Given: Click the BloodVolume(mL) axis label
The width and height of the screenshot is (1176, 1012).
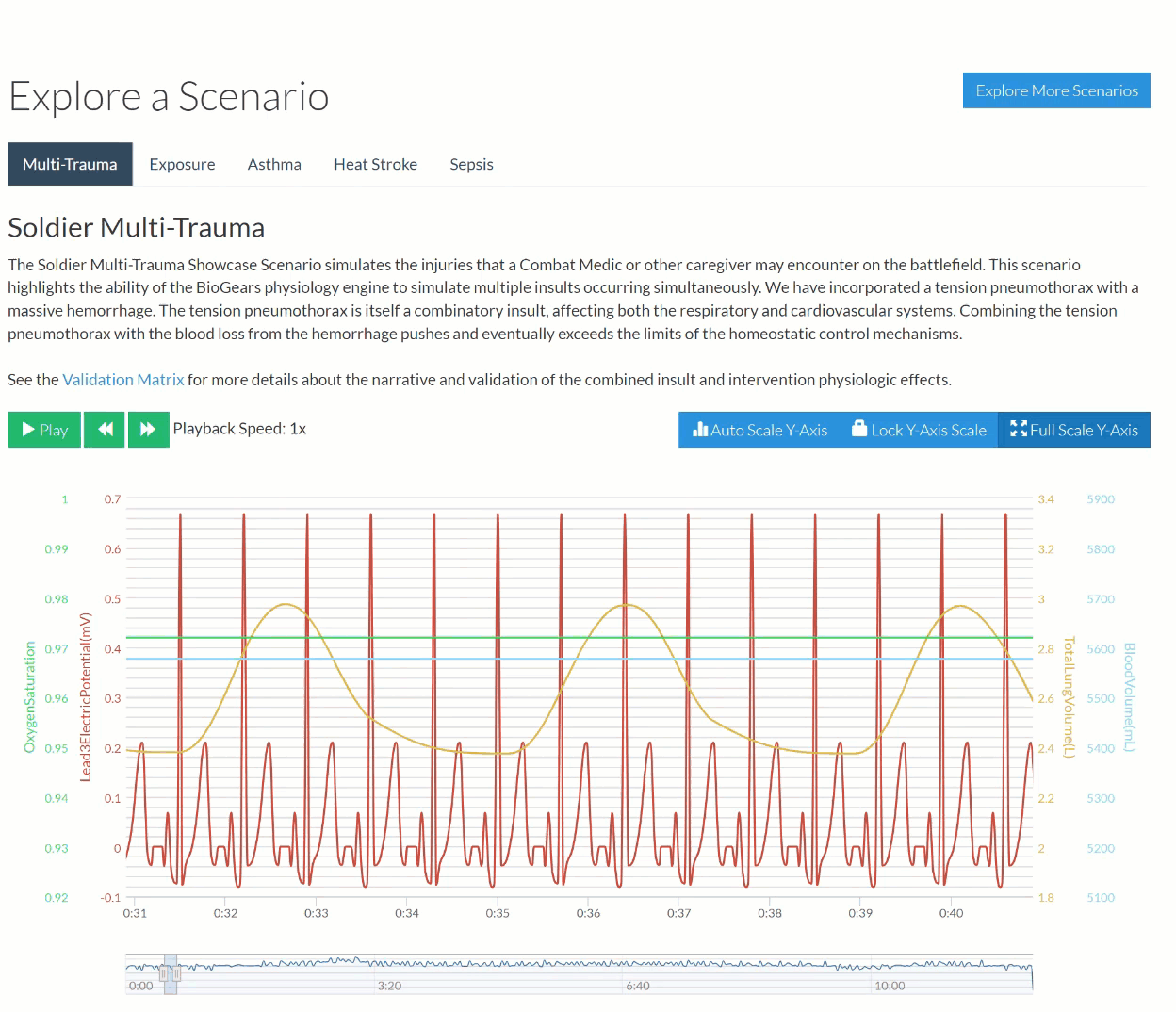Looking at the screenshot, I should click(1129, 697).
